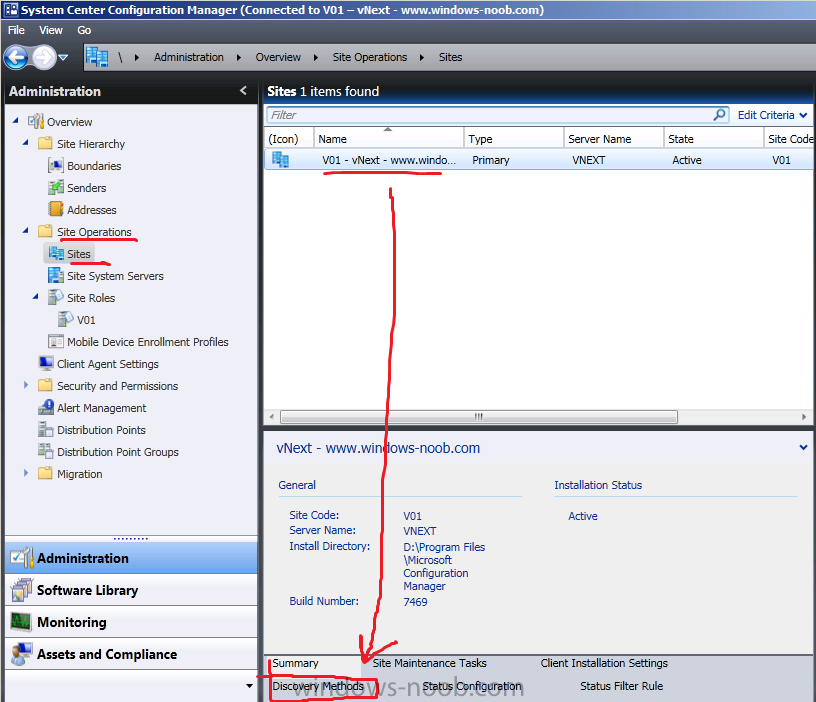
Task: Click the site icon in the V01 row
Action: 280,159
